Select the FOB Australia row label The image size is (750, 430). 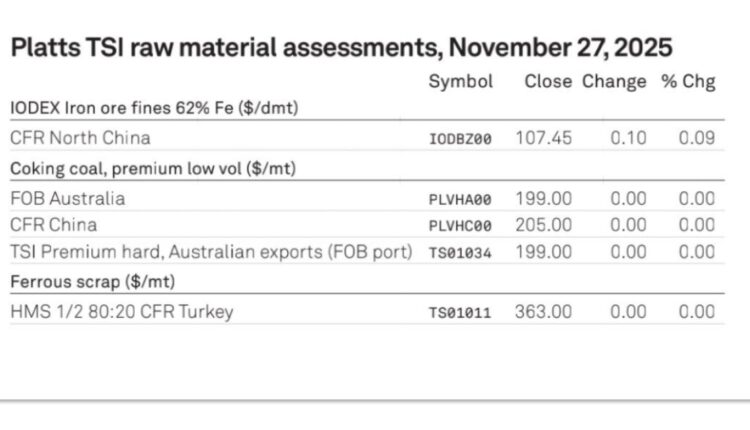coord(68,198)
